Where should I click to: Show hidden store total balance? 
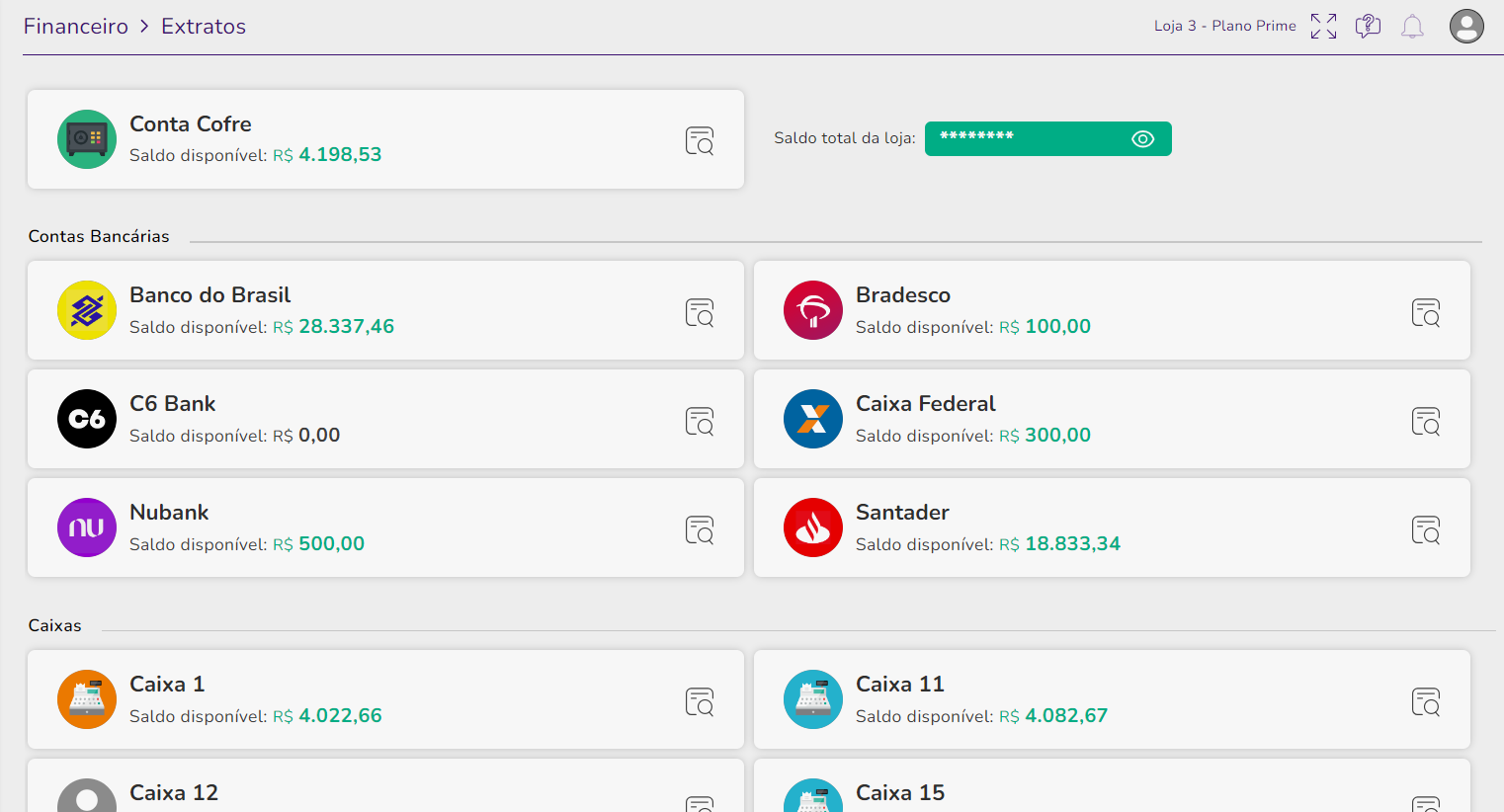[x=1142, y=139]
